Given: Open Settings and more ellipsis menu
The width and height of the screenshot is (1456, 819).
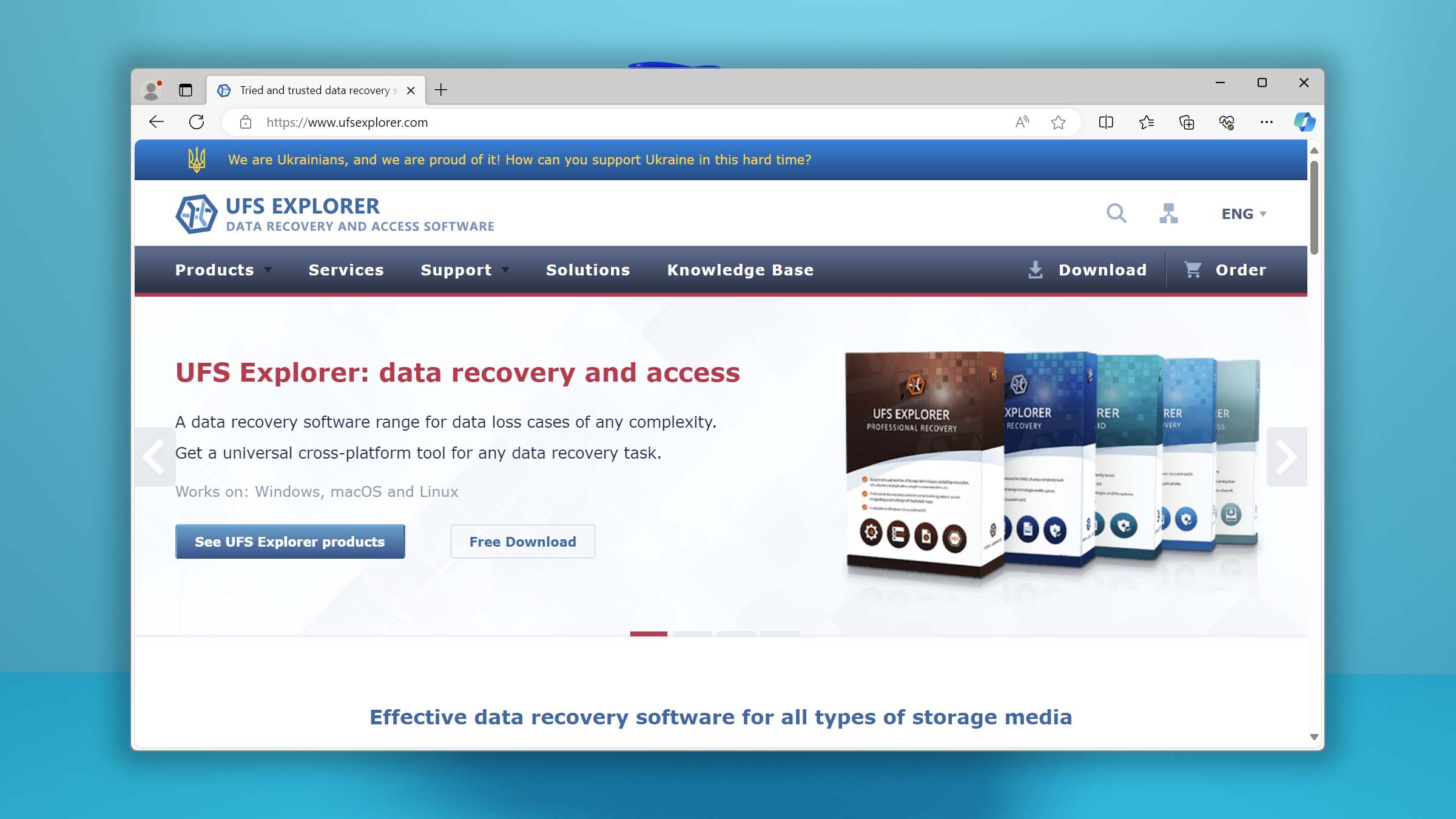Looking at the screenshot, I should pos(1267,122).
